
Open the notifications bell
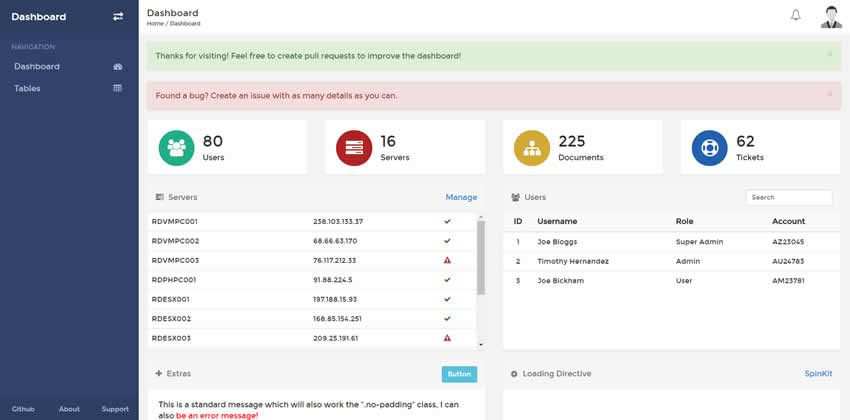(796, 15)
